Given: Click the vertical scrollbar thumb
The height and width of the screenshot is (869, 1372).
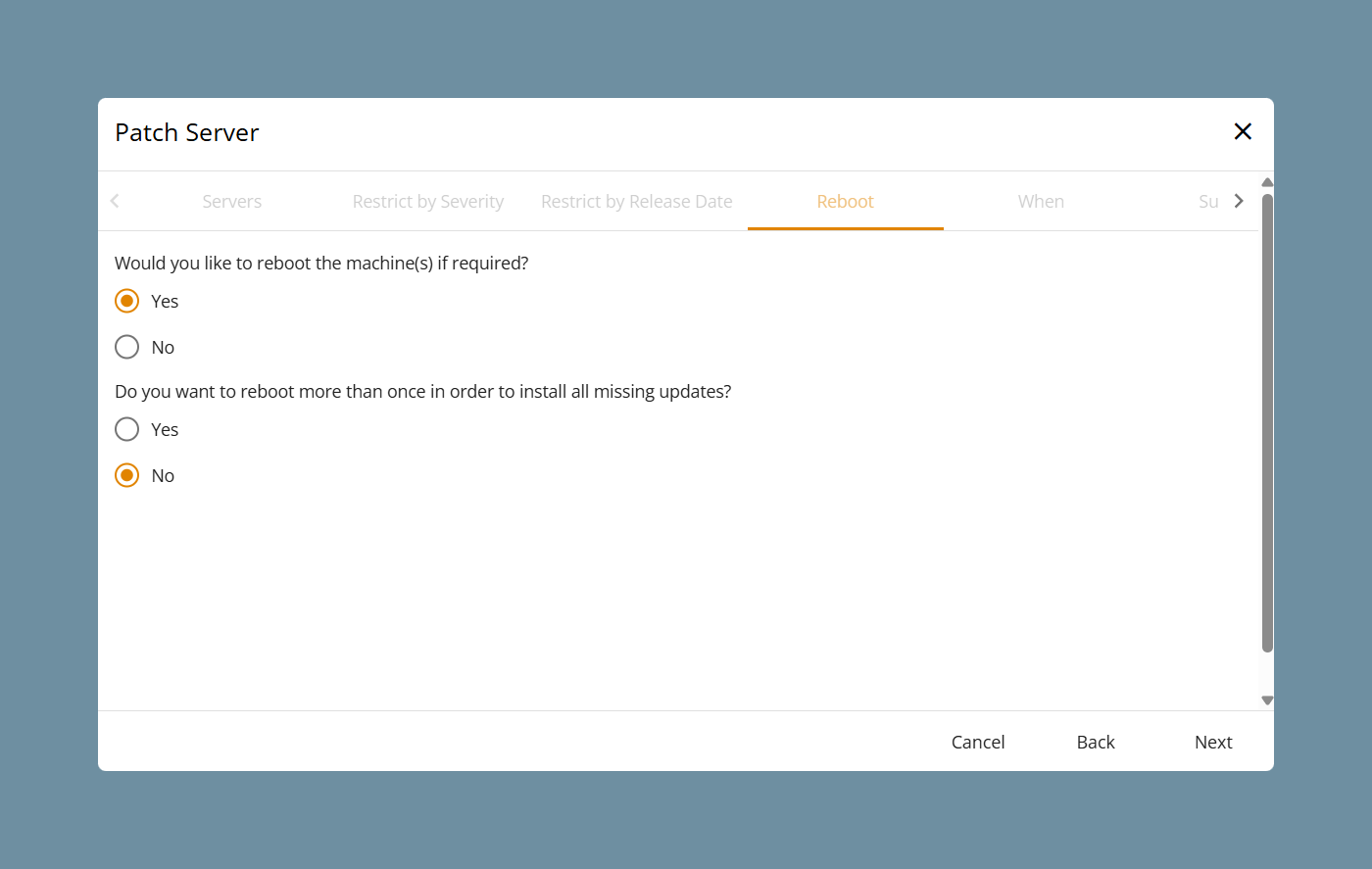Looking at the screenshot, I should (x=1267, y=422).
